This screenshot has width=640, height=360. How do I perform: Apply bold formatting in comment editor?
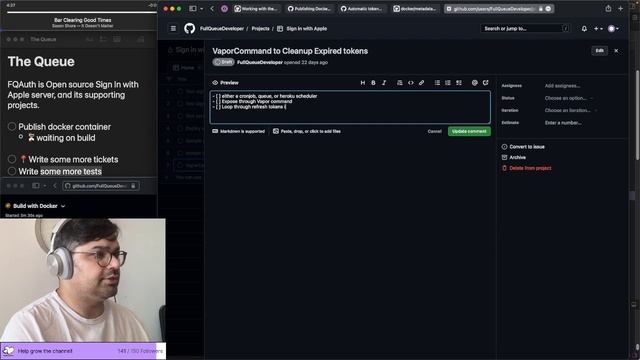click(x=373, y=82)
